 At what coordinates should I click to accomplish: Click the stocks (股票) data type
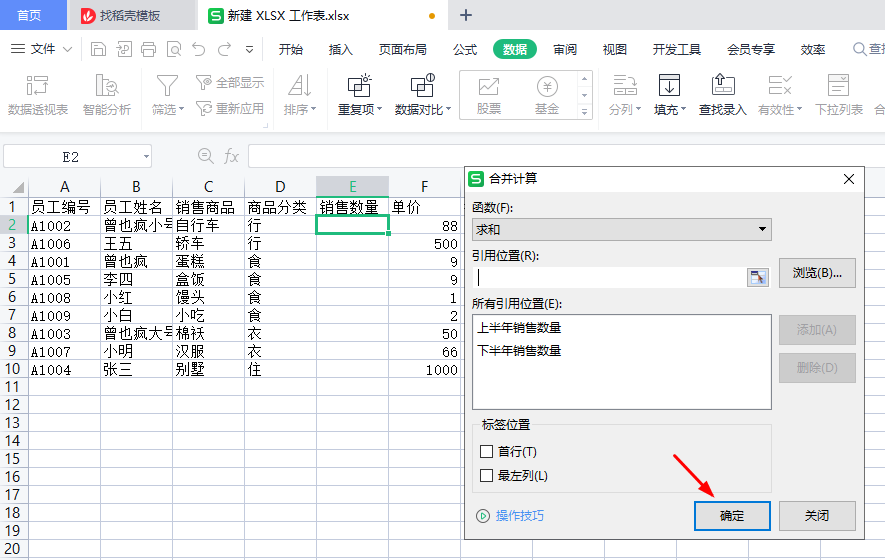click(x=489, y=95)
